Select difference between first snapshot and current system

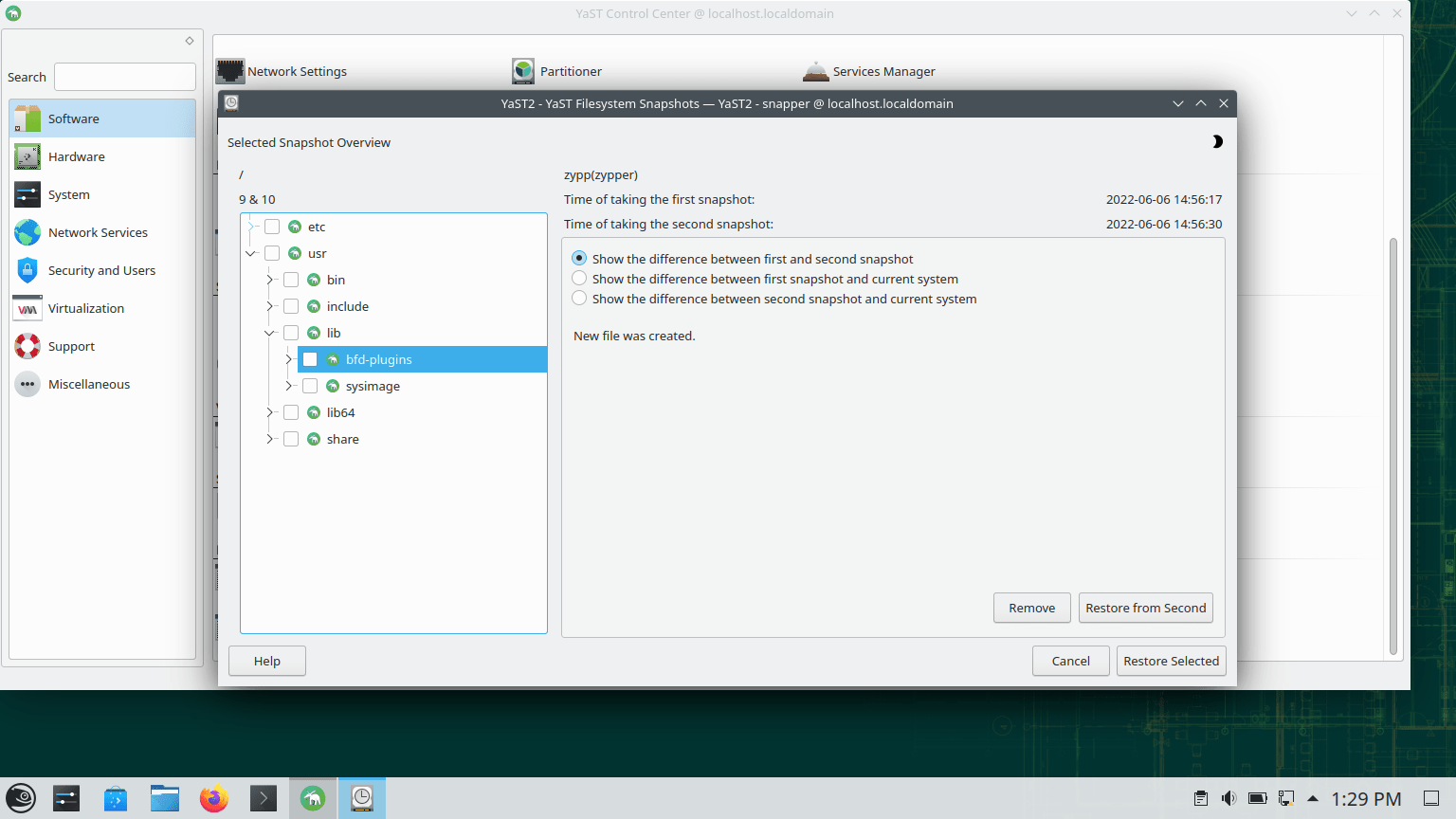pos(579,278)
